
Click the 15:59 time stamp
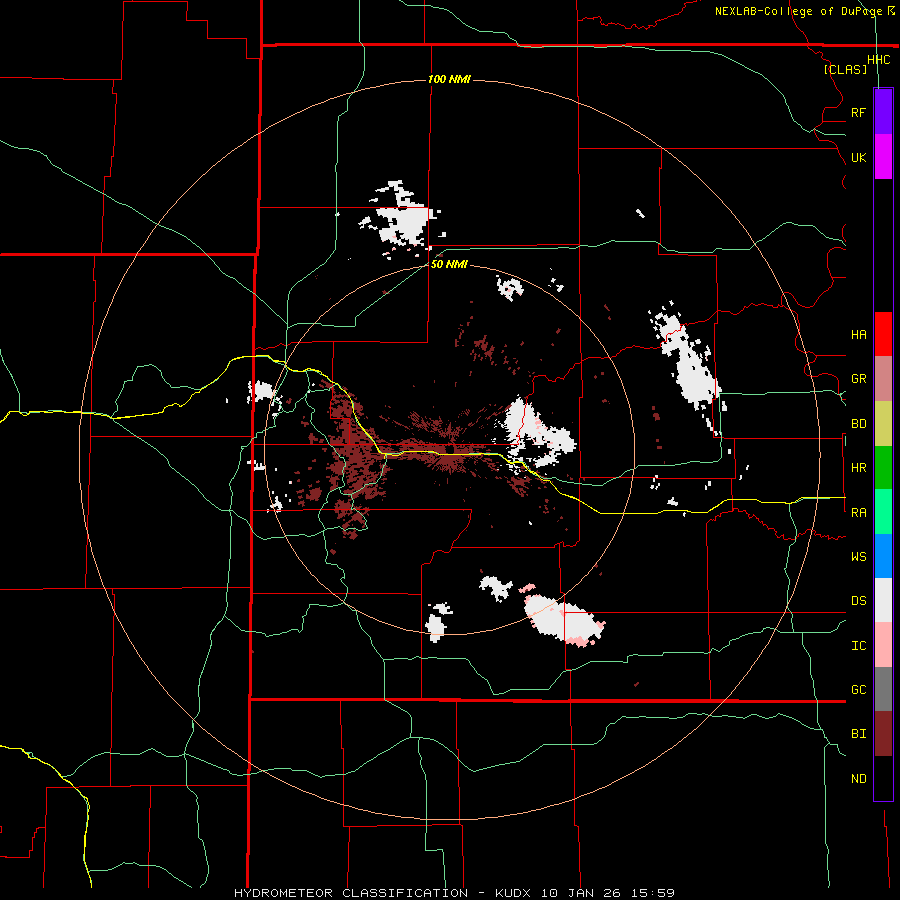(x=654, y=893)
